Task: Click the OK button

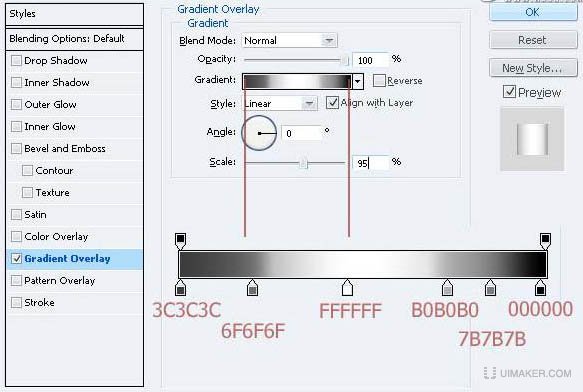Action: click(533, 12)
